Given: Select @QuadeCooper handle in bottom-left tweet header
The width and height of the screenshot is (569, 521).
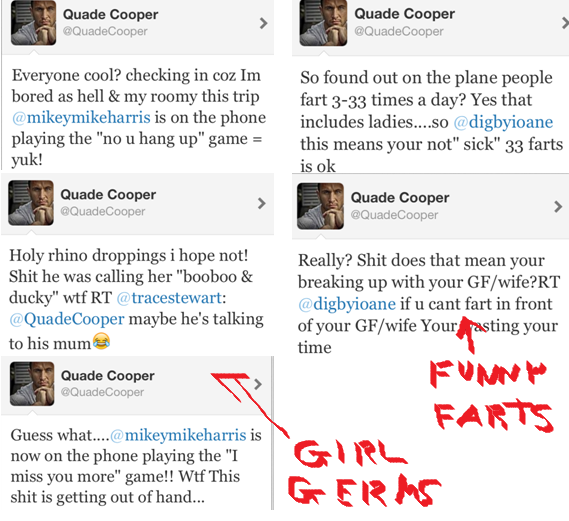Looking at the screenshot, I should pos(102,392).
